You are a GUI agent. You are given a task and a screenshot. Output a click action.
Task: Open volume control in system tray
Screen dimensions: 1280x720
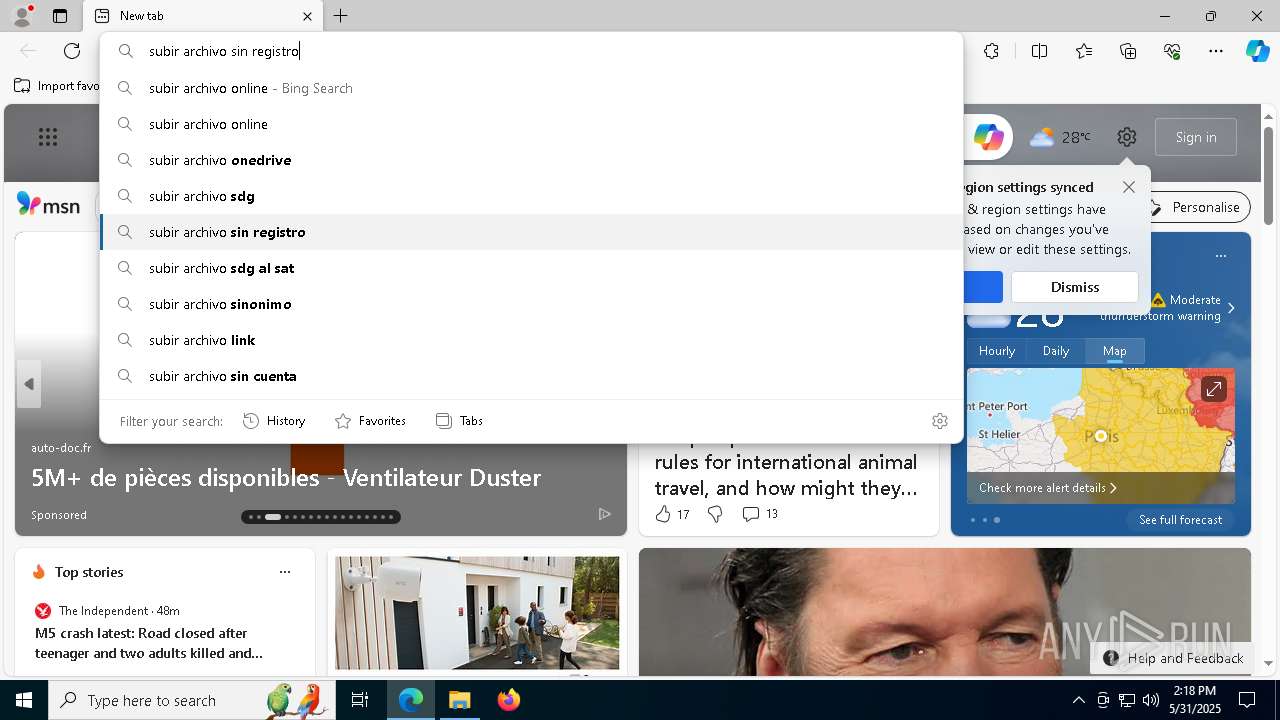(x=1151, y=700)
